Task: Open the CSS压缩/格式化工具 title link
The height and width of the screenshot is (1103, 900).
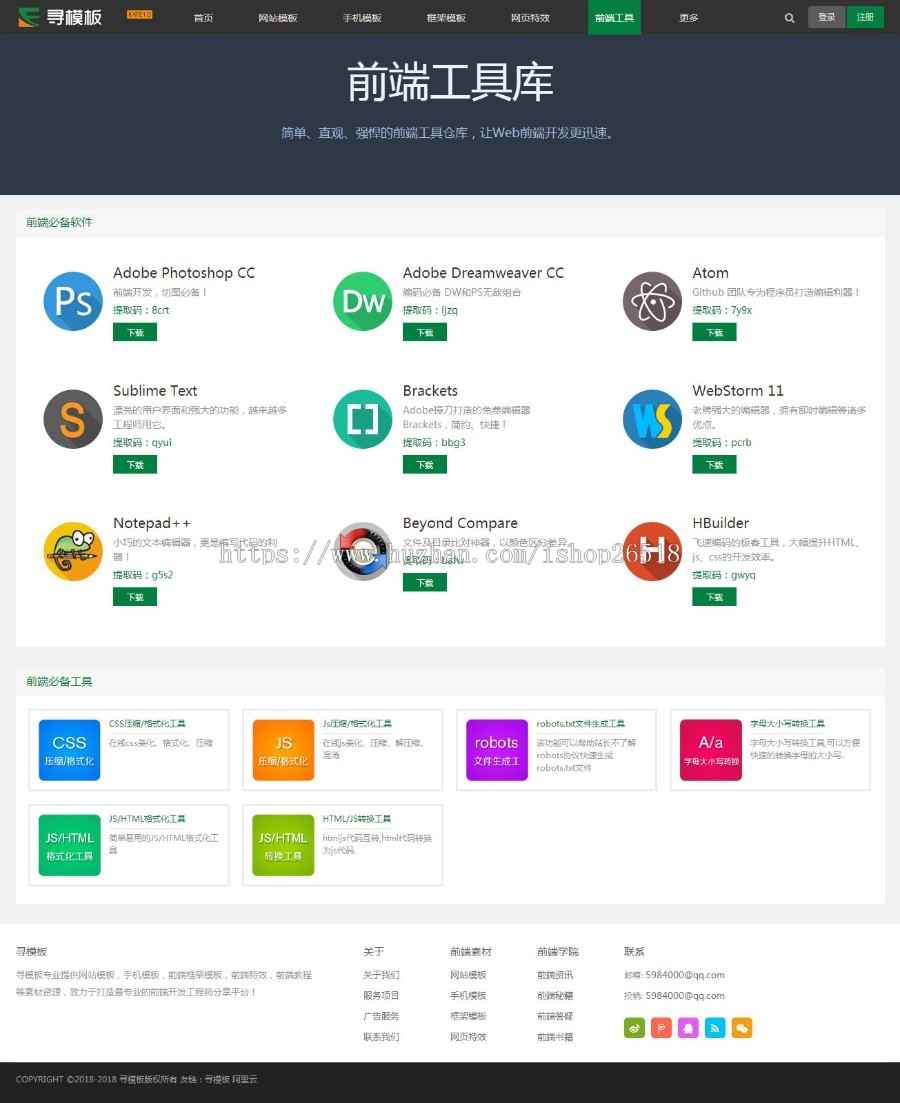Action: 147,724
